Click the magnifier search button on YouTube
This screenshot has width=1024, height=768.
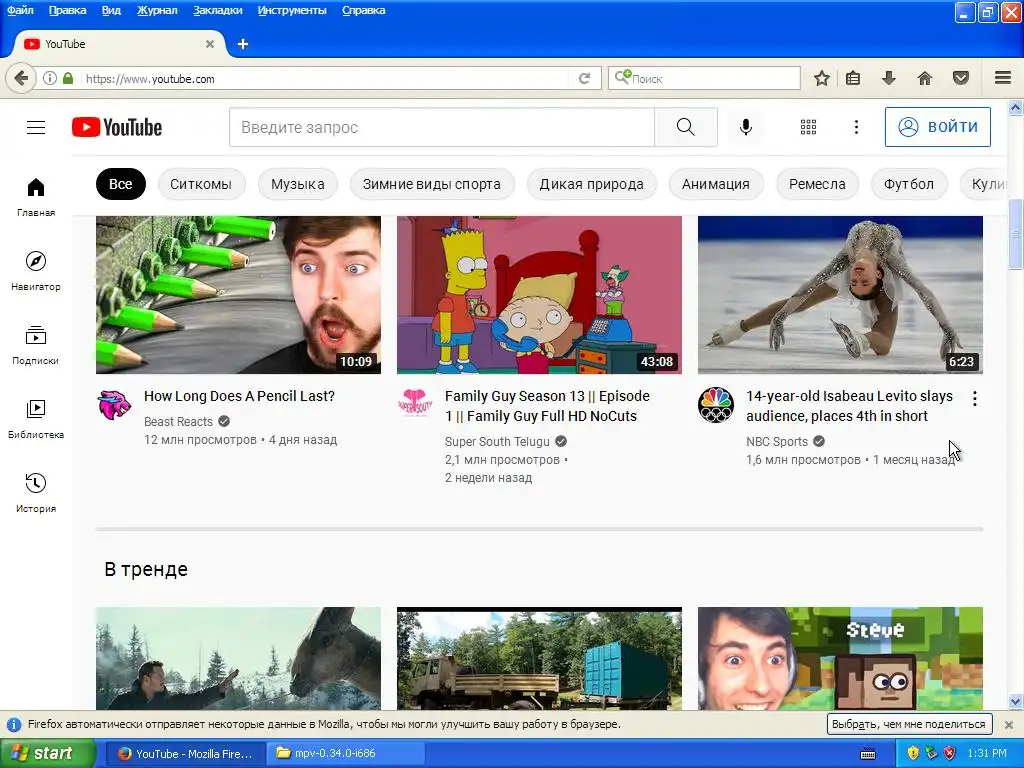coord(686,127)
